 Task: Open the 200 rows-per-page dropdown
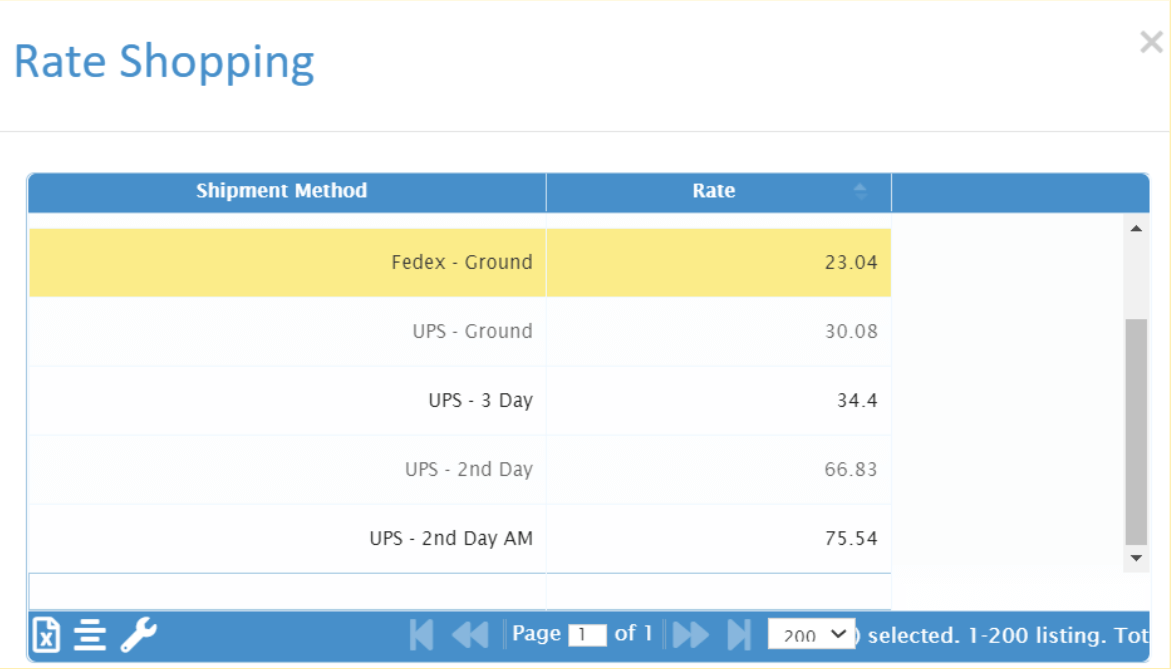811,634
